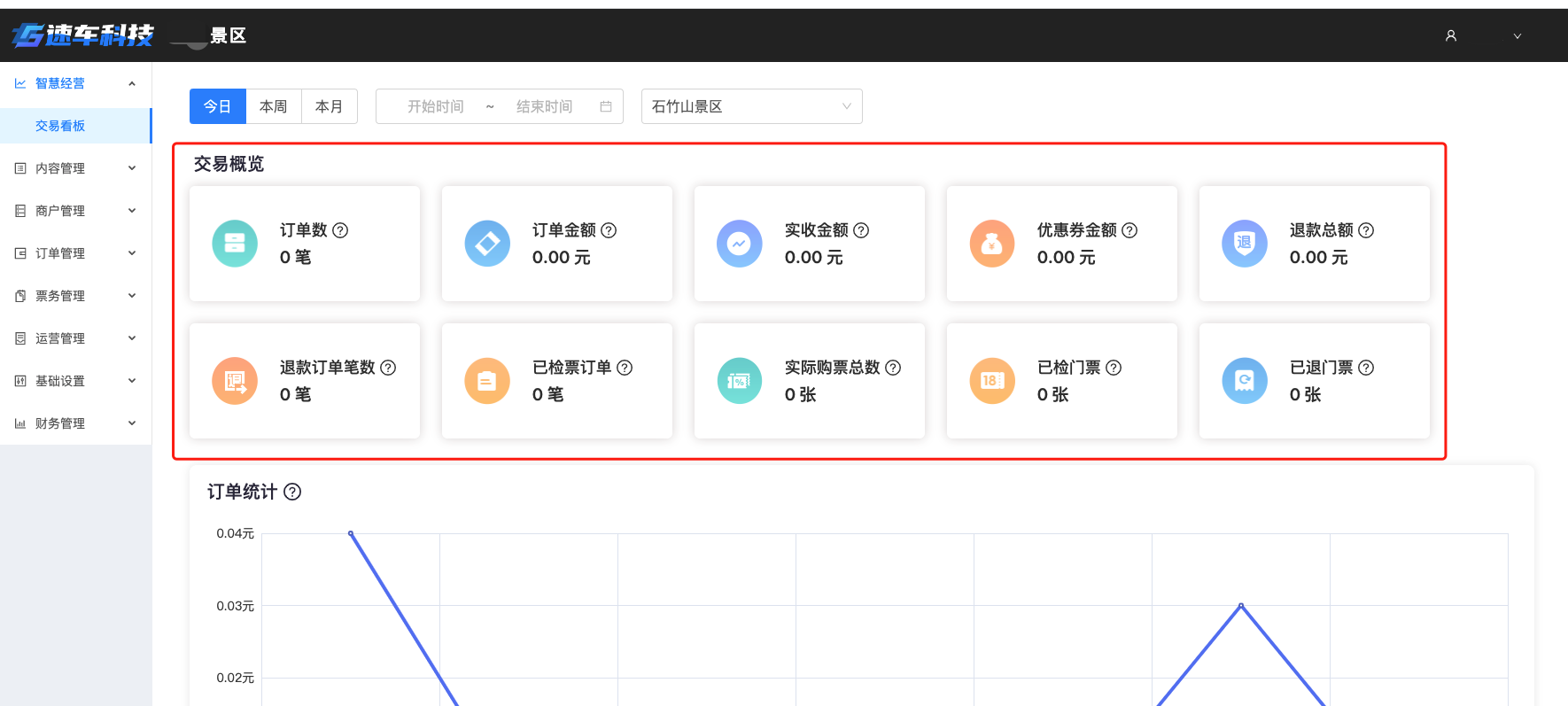
Task: Select the 本周 time filter
Action: coord(274,106)
